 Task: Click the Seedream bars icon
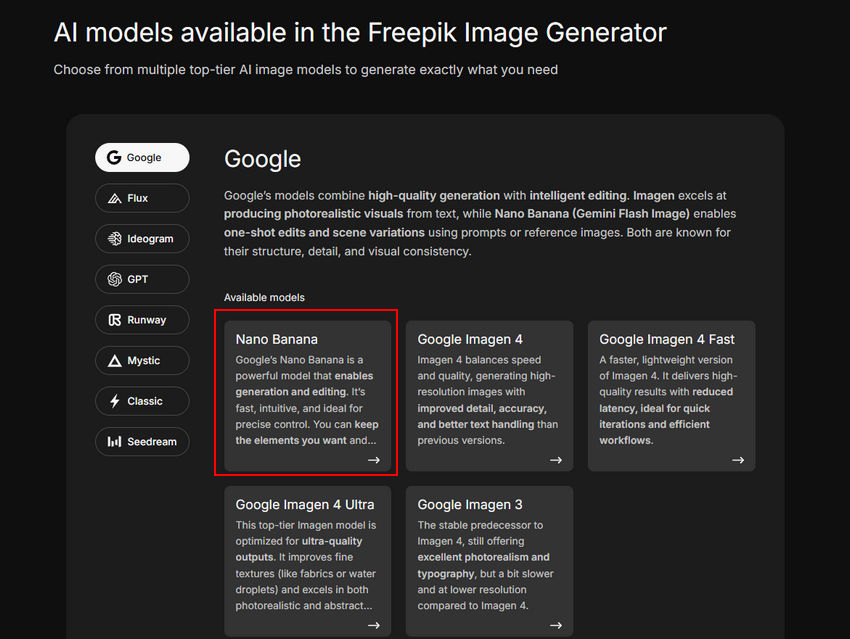[114, 442]
